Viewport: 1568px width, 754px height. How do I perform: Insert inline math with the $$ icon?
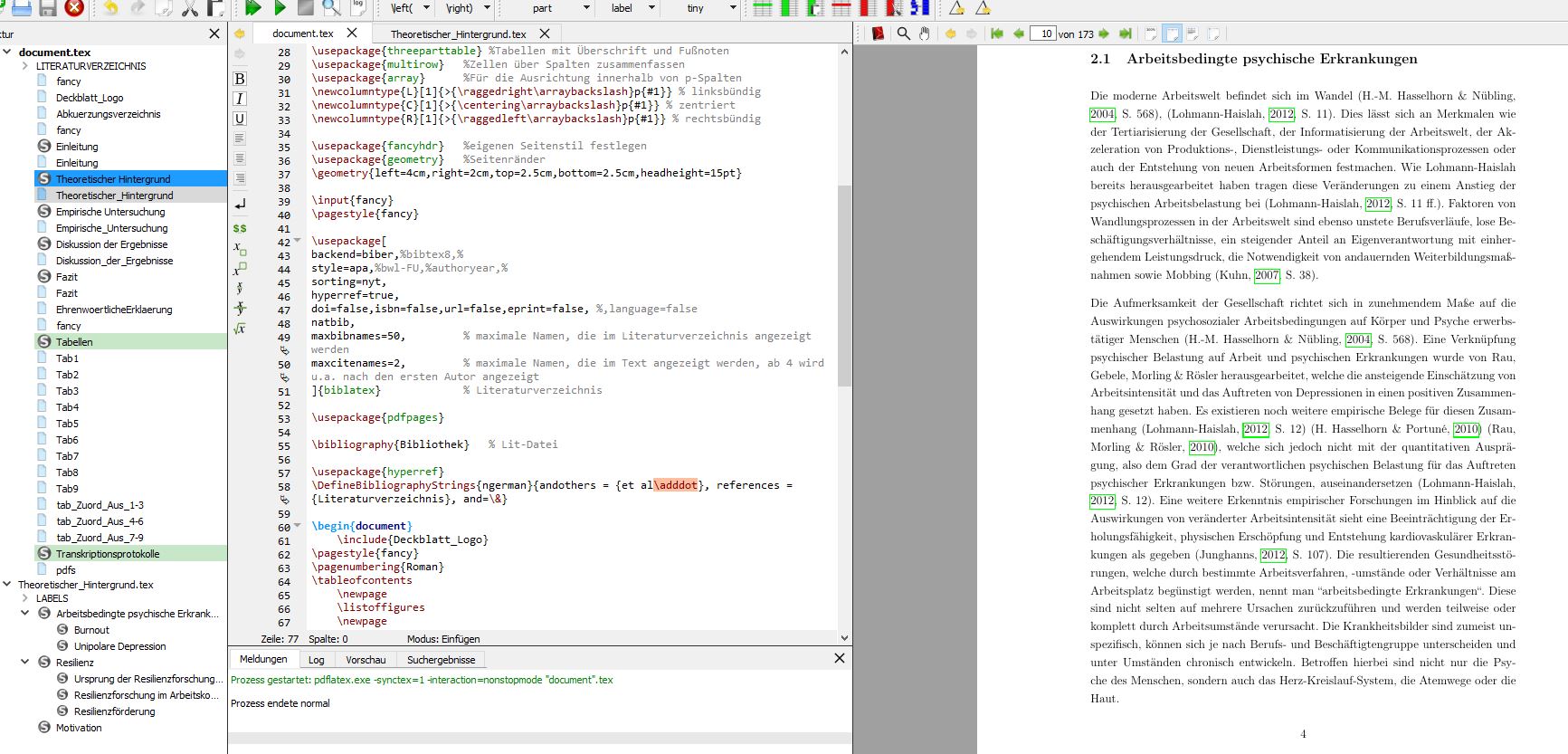[240, 228]
